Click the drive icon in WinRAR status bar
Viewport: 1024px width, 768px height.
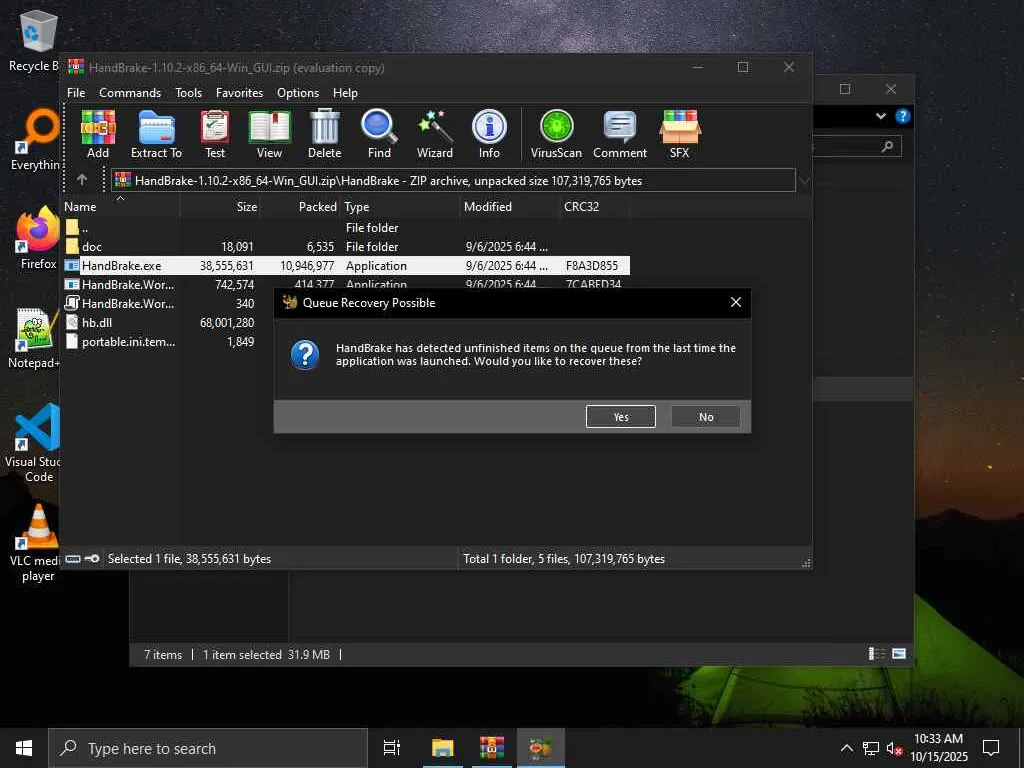(73, 558)
